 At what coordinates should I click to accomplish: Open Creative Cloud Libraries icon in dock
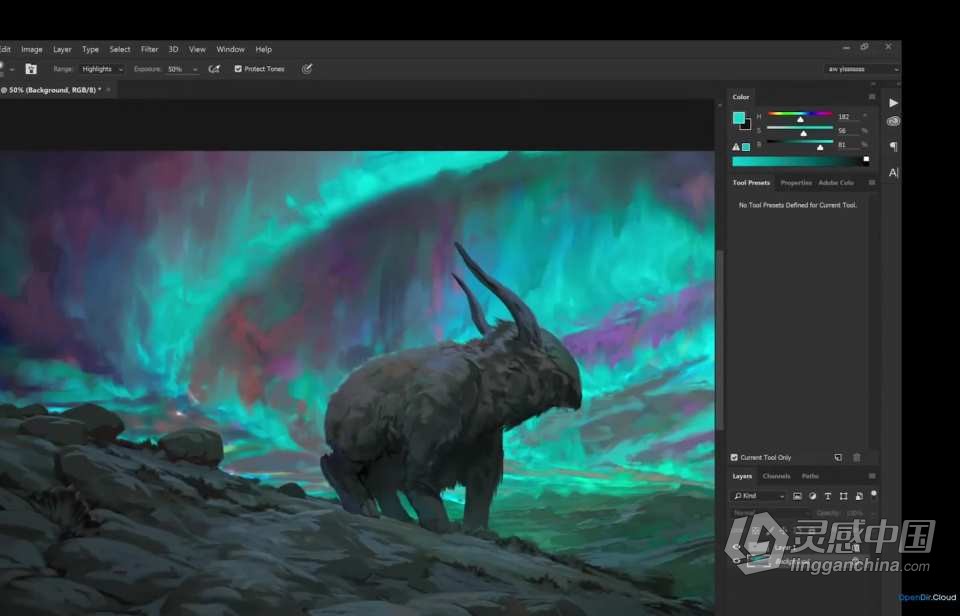(x=893, y=121)
